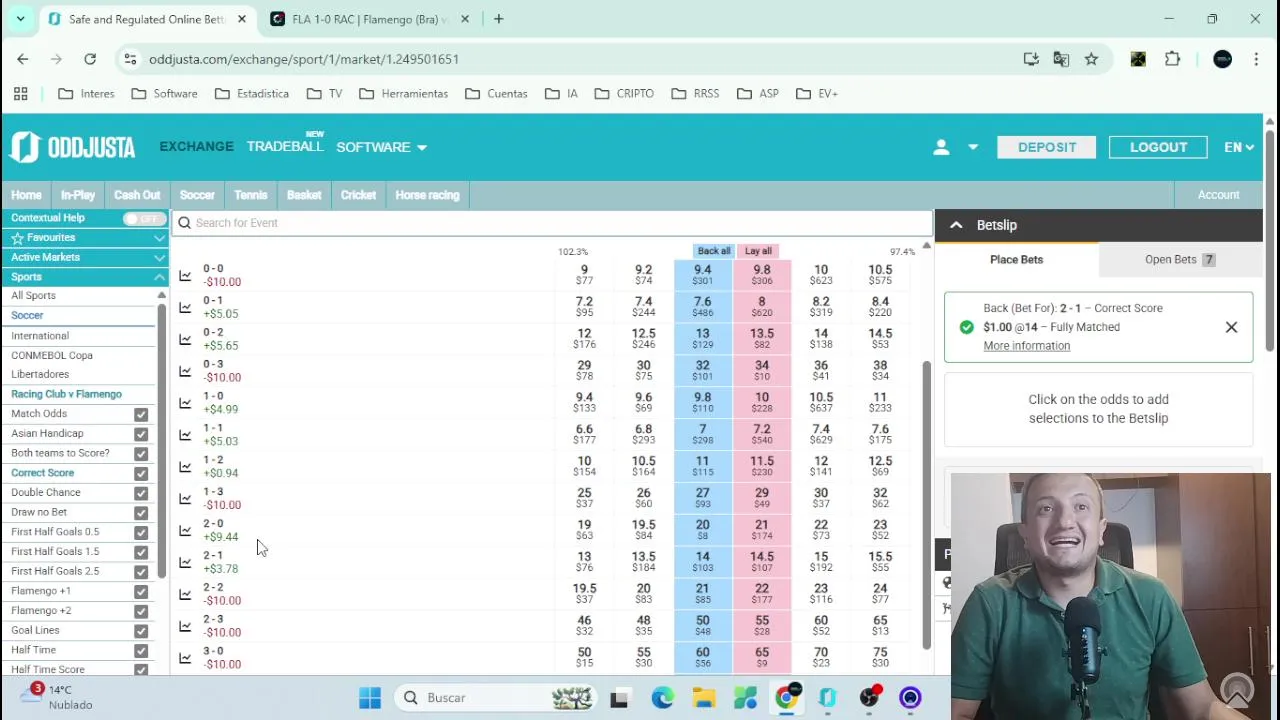The height and width of the screenshot is (720, 1280).
Task: Switch to Place Bets tab
Action: click(1016, 260)
